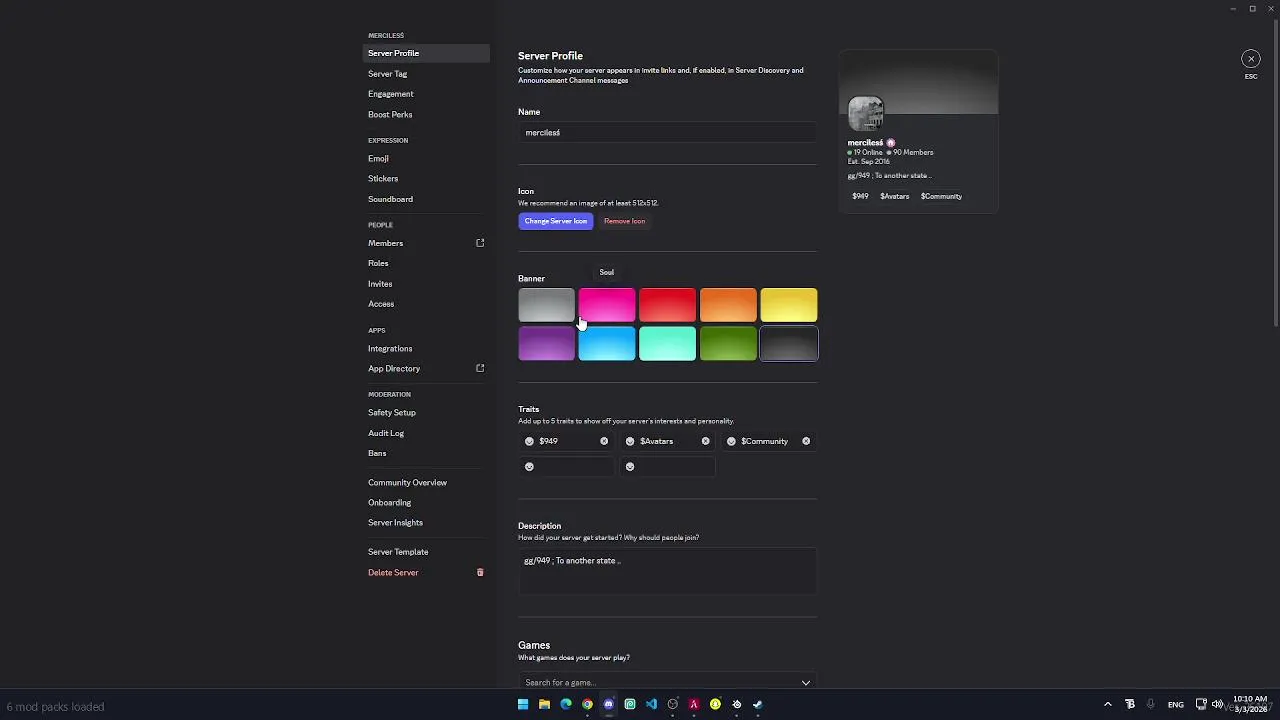1280x720 pixels.
Task: Choose the red banner swatch
Action: (x=667, y=305)
